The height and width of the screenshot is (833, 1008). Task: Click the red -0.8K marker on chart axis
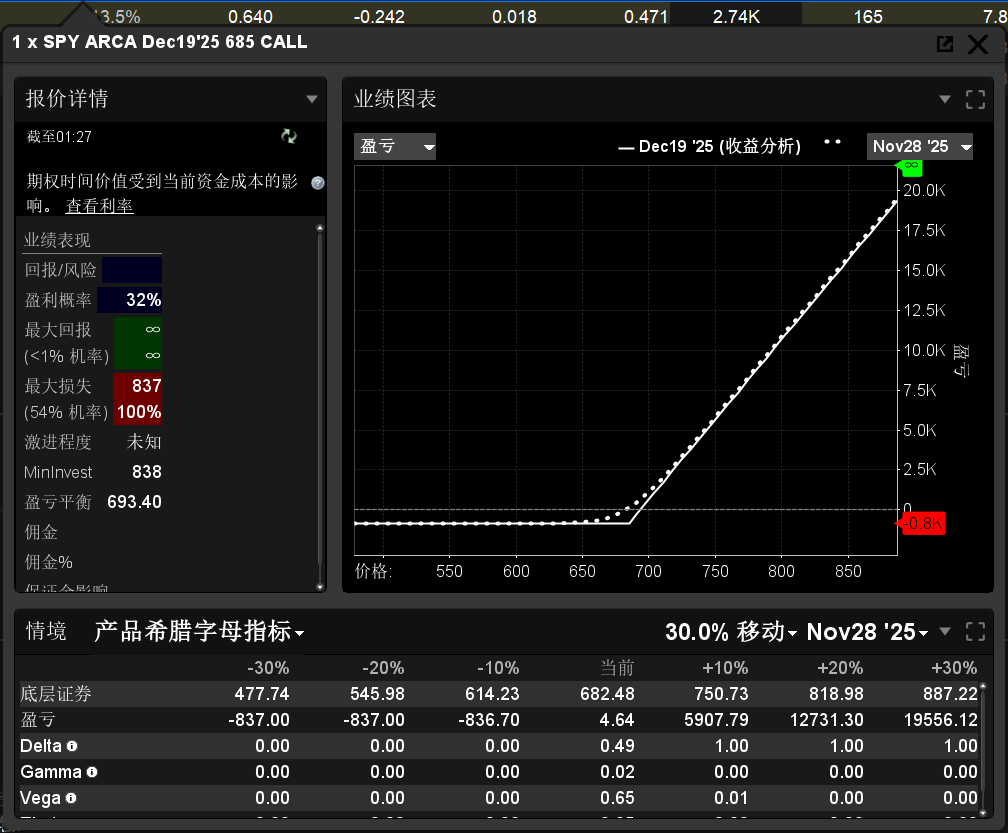922,524
